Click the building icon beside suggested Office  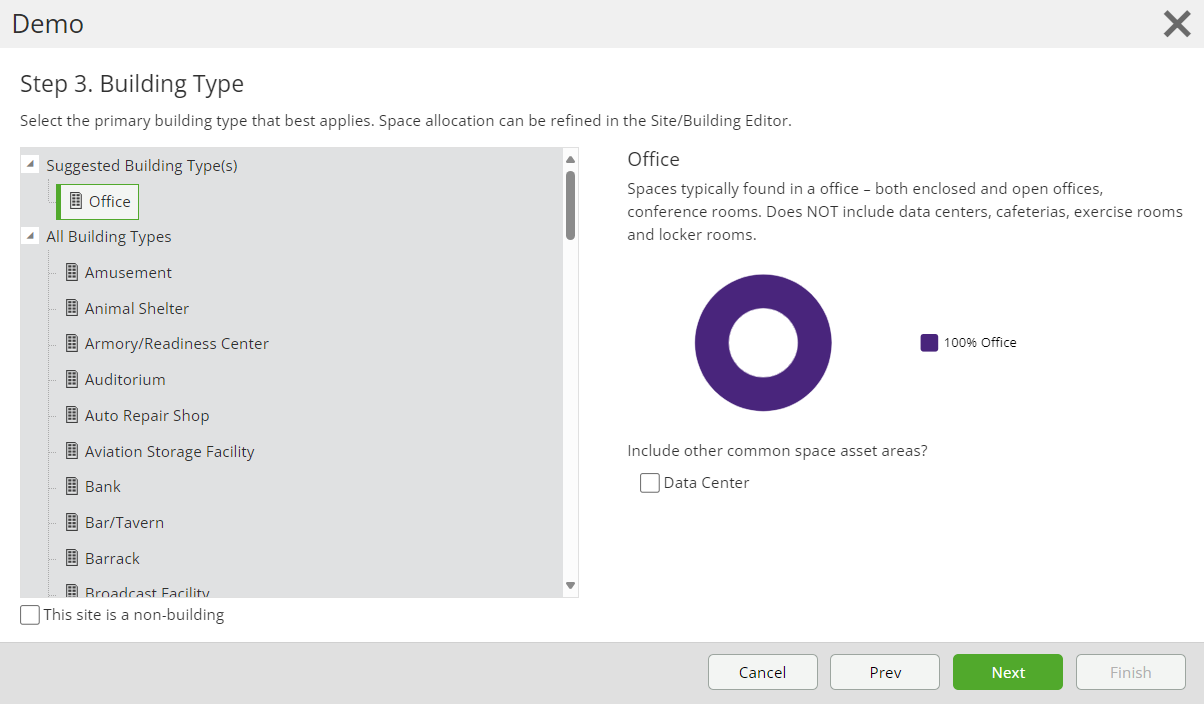(x=76, y=201)
